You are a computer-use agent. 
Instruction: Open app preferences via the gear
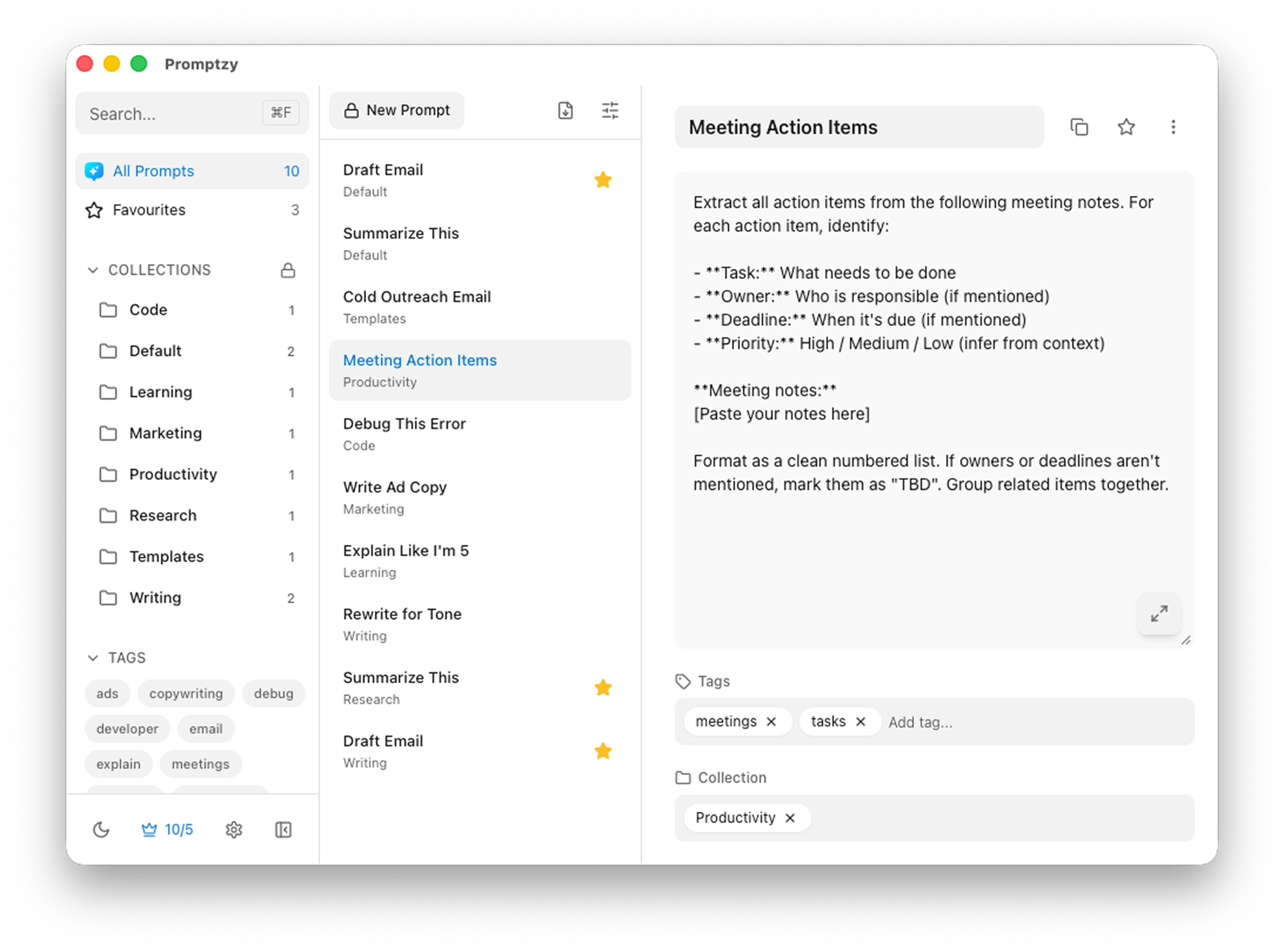[233, 829]
